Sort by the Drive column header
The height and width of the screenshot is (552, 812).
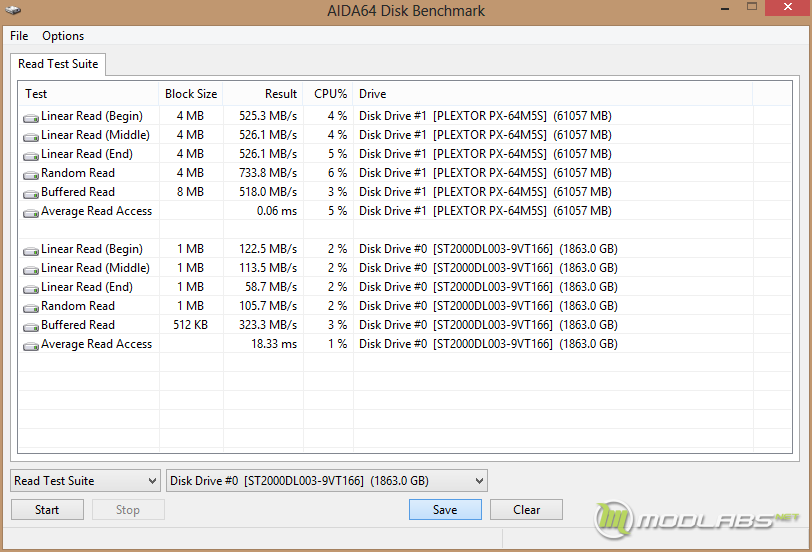553,94
